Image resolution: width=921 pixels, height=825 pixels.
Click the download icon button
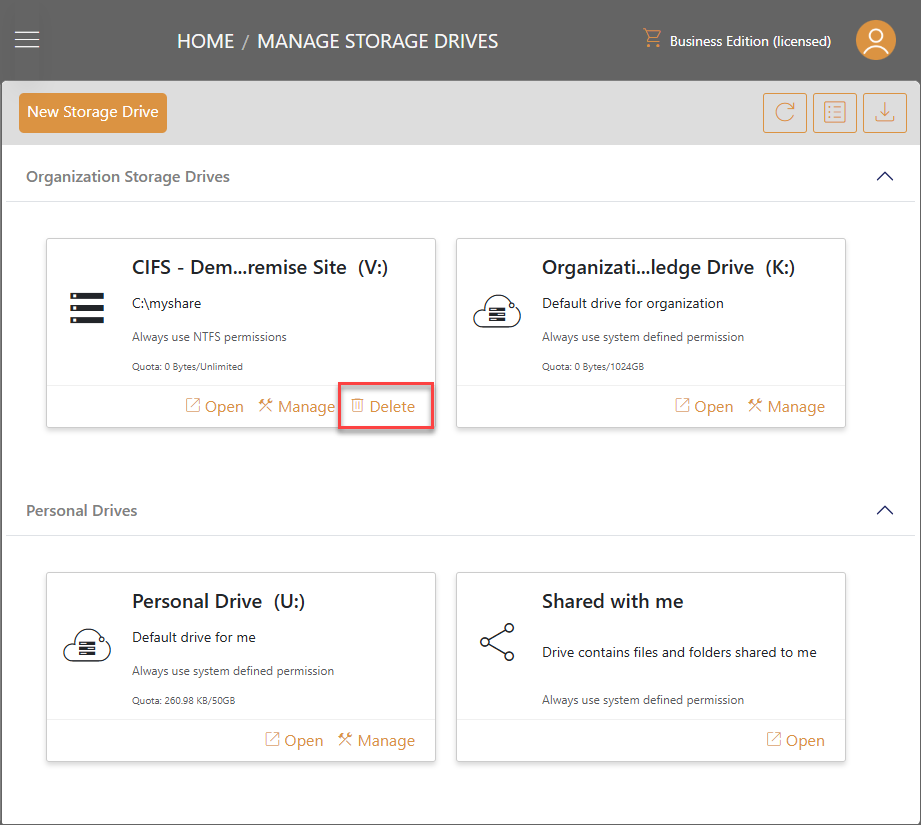click(x=885, y=113)
